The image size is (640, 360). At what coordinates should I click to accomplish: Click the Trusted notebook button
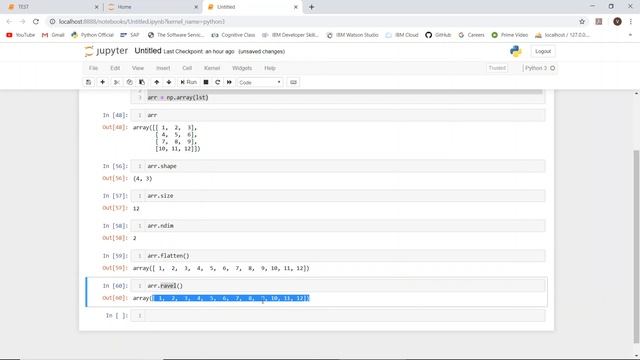click(x=497, y=68)
